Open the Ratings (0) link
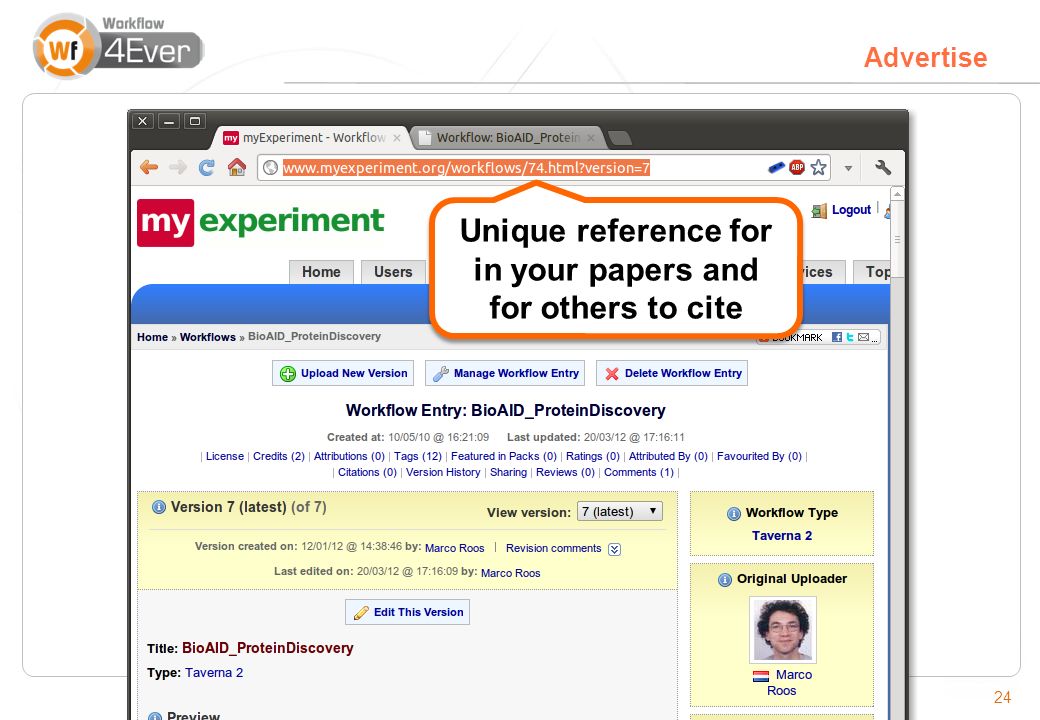Screen dimensions: 1040x720 tap(592, 456)
